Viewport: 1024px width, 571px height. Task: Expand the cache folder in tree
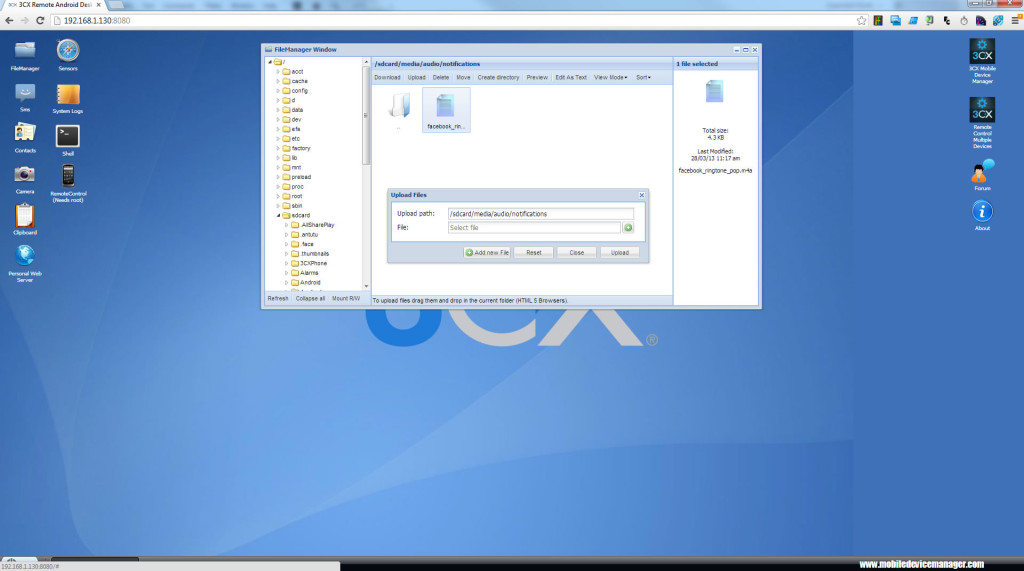click(278, 82)
